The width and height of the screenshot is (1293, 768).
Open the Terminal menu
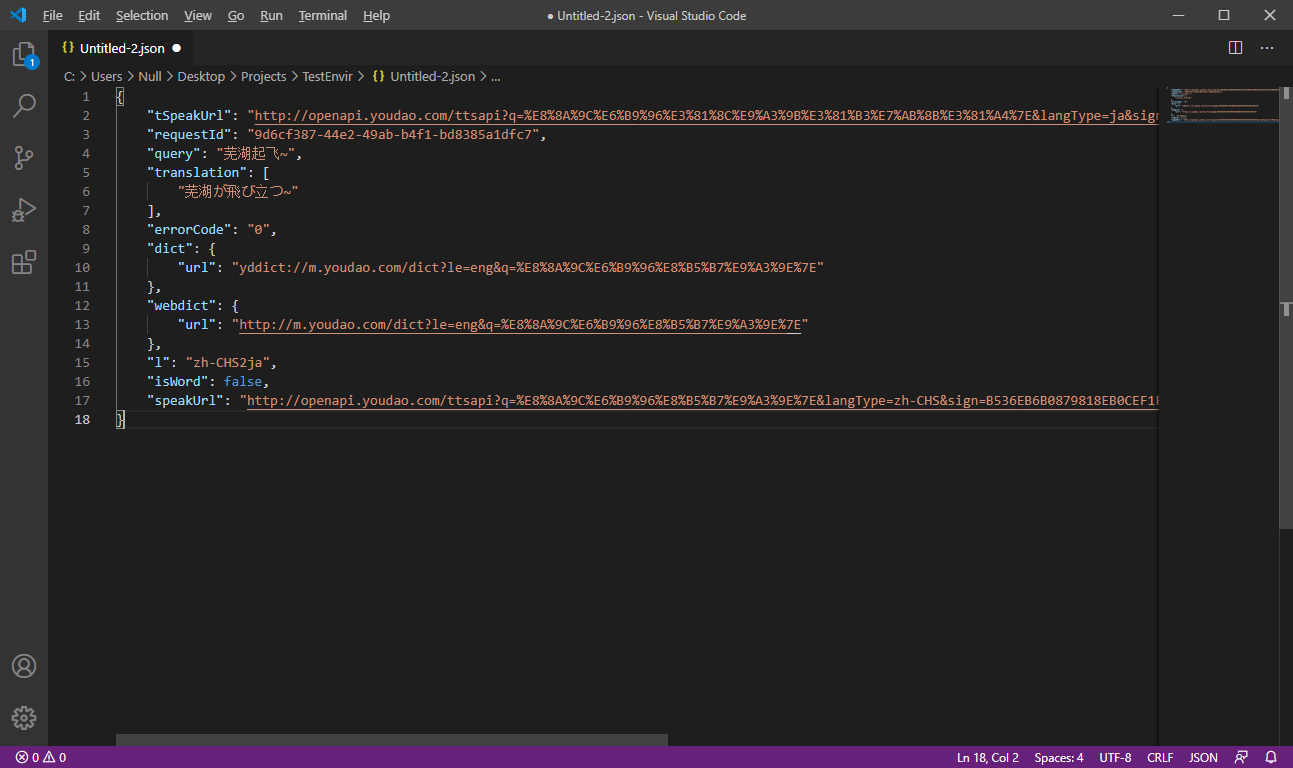click(323, 15)
